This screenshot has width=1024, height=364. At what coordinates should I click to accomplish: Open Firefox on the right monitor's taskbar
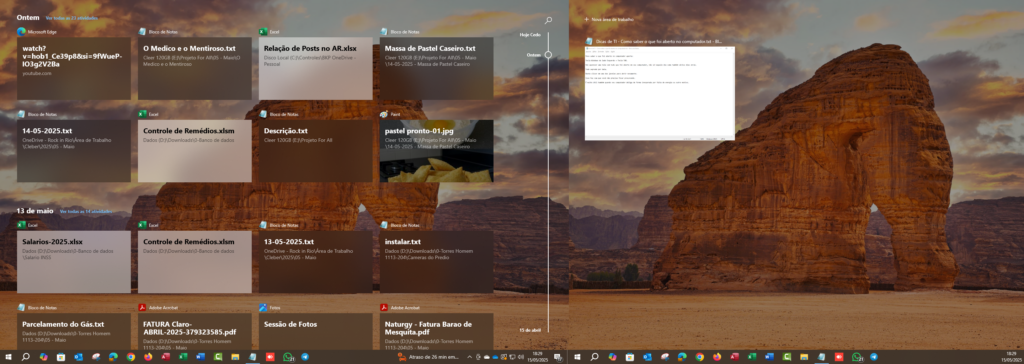(x=717, y=357)
